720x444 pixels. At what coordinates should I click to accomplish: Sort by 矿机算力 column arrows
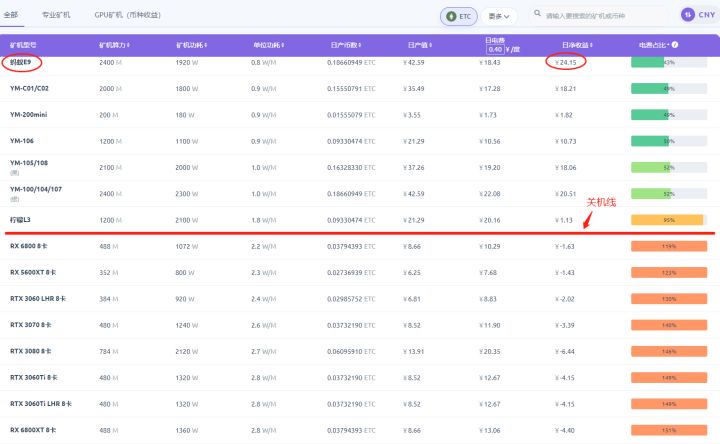click(x=128, y=46)
